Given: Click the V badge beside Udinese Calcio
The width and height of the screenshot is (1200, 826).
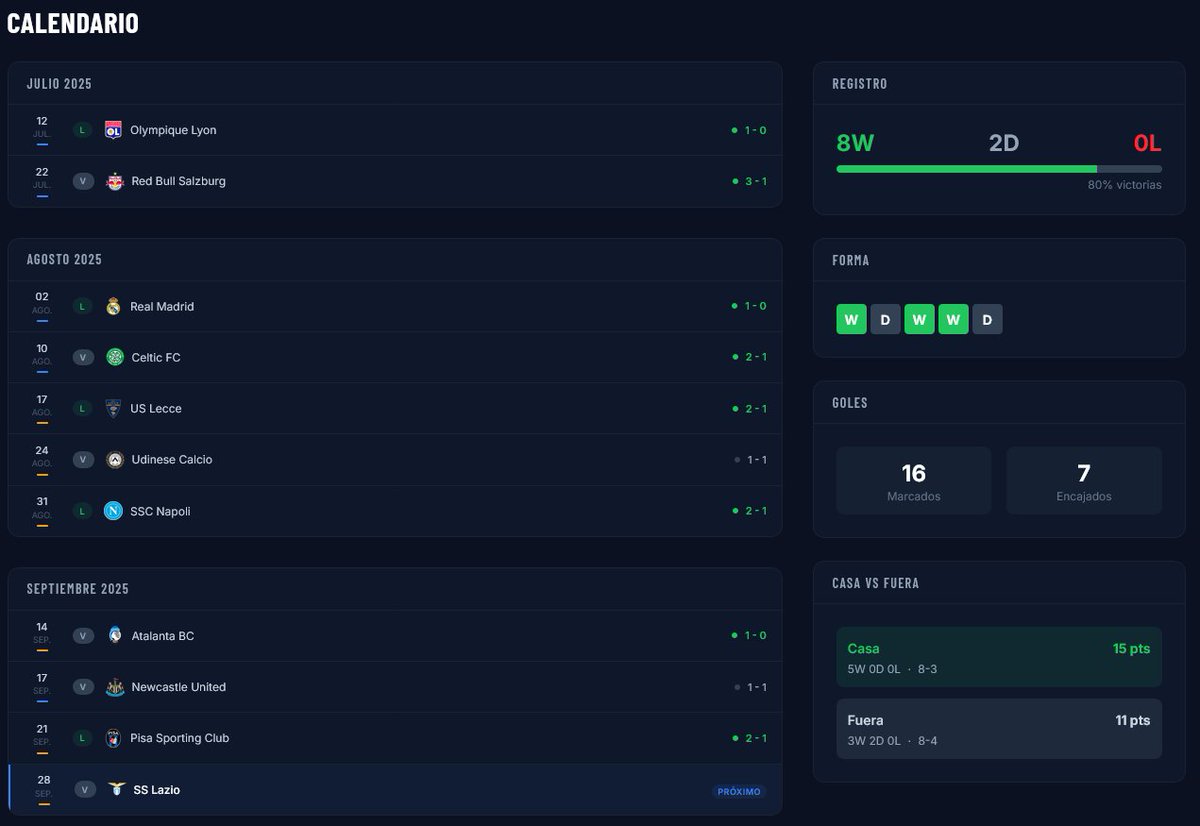Looking at the screenshot, I should [x=83, y=459].
